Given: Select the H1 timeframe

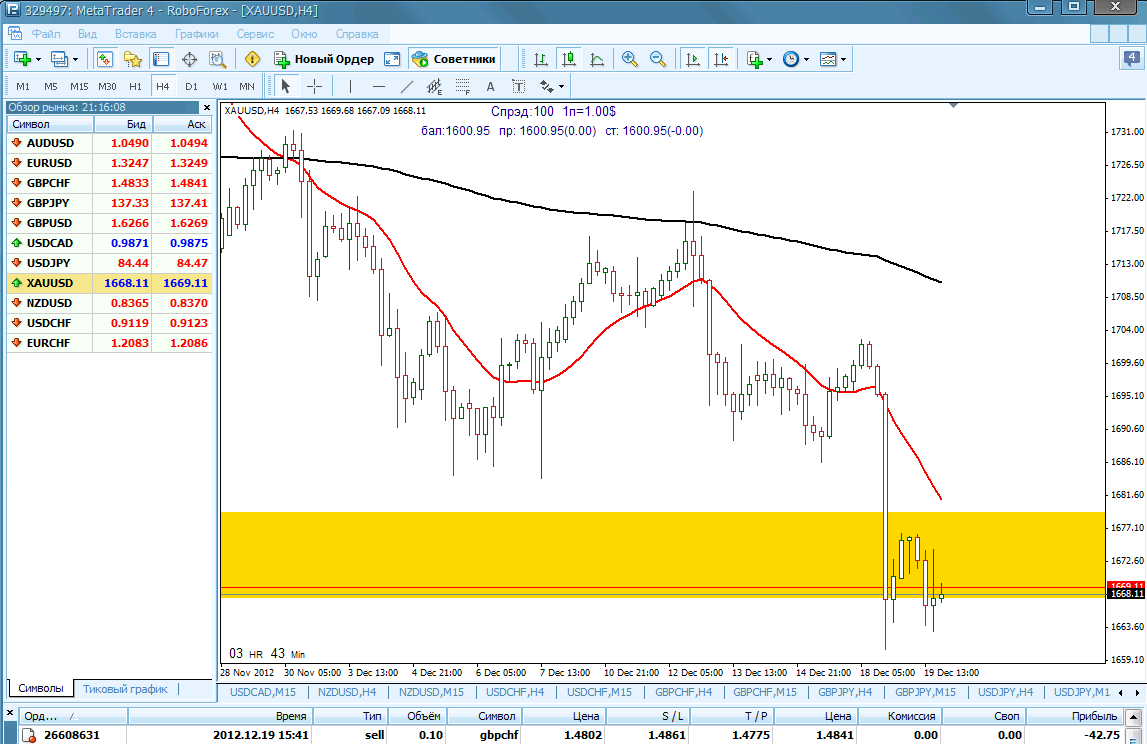Looking at the screenshot, I should point(135,86).
